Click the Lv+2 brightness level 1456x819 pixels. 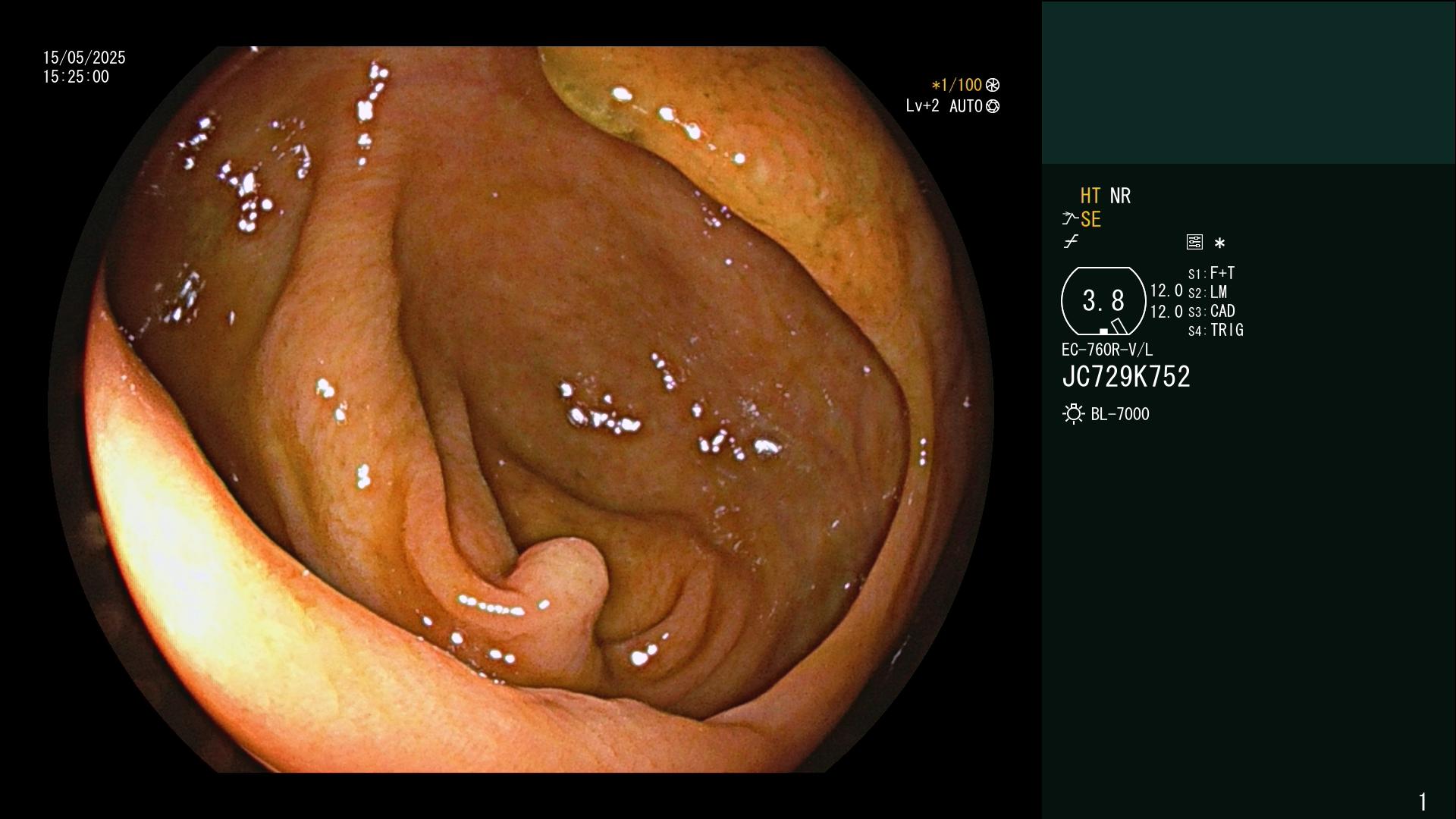922,106
